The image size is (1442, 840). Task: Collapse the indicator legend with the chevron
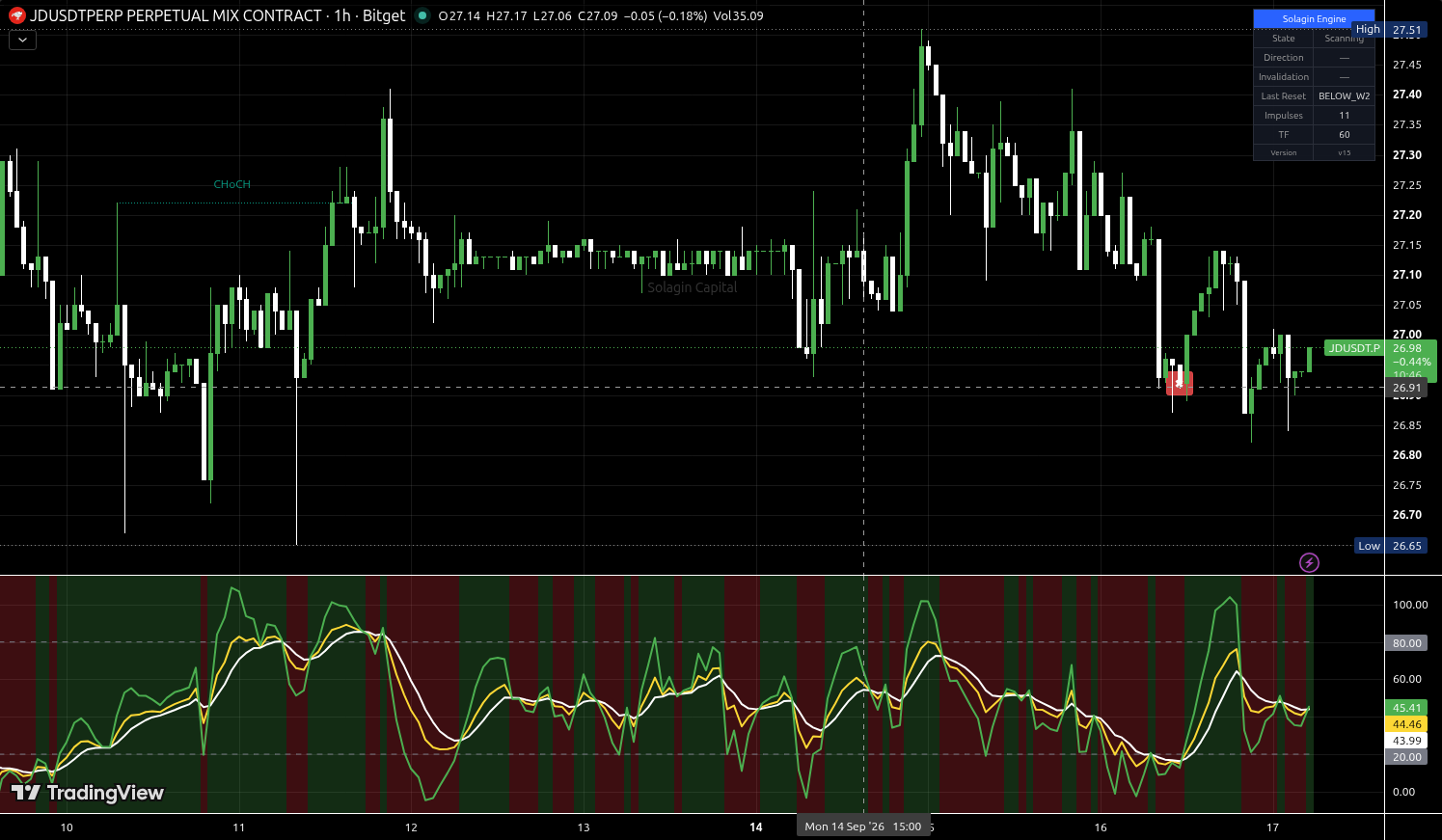coord(22,40)
